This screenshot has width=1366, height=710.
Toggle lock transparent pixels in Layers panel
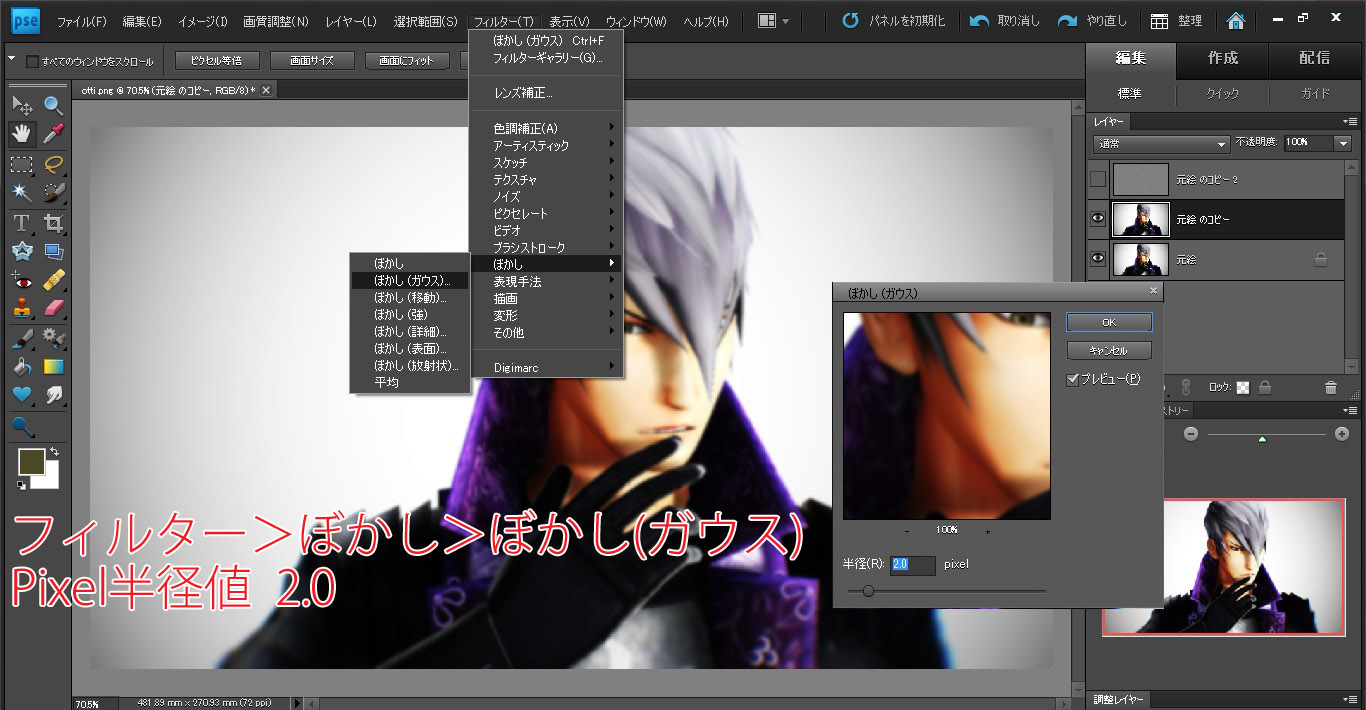pos(1243,387)
